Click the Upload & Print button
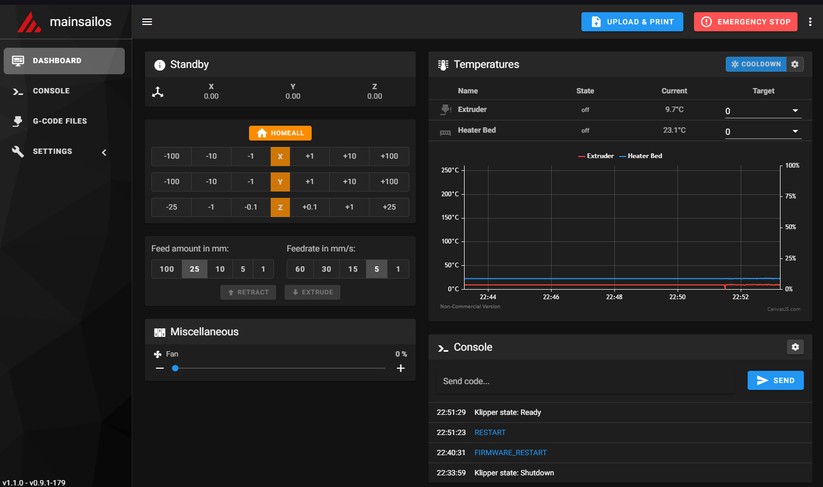The image size is (823, 487). click(631, 21)
